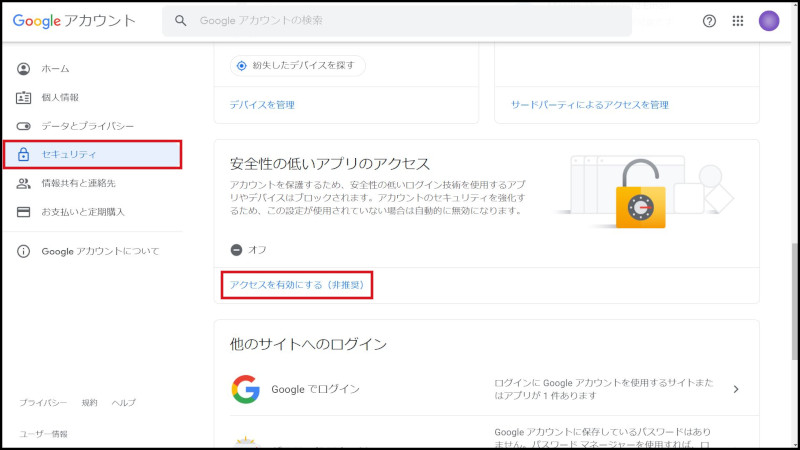This screenshot has height=450, width=800.
Task: Click the 個人情報 ID card icon
Action: tap(24, 97)
